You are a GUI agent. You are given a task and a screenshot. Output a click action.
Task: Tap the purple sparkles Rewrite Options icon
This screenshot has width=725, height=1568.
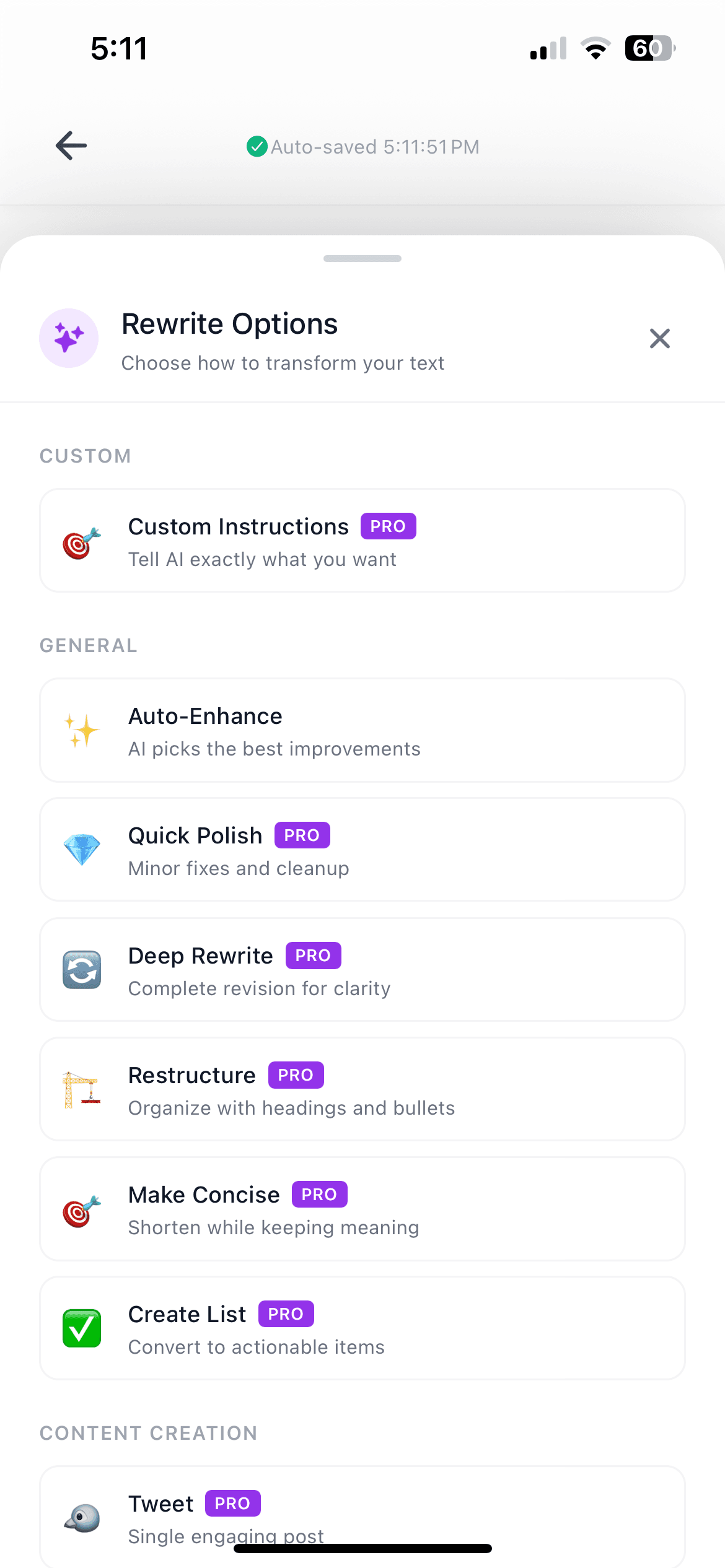point(69,338)
